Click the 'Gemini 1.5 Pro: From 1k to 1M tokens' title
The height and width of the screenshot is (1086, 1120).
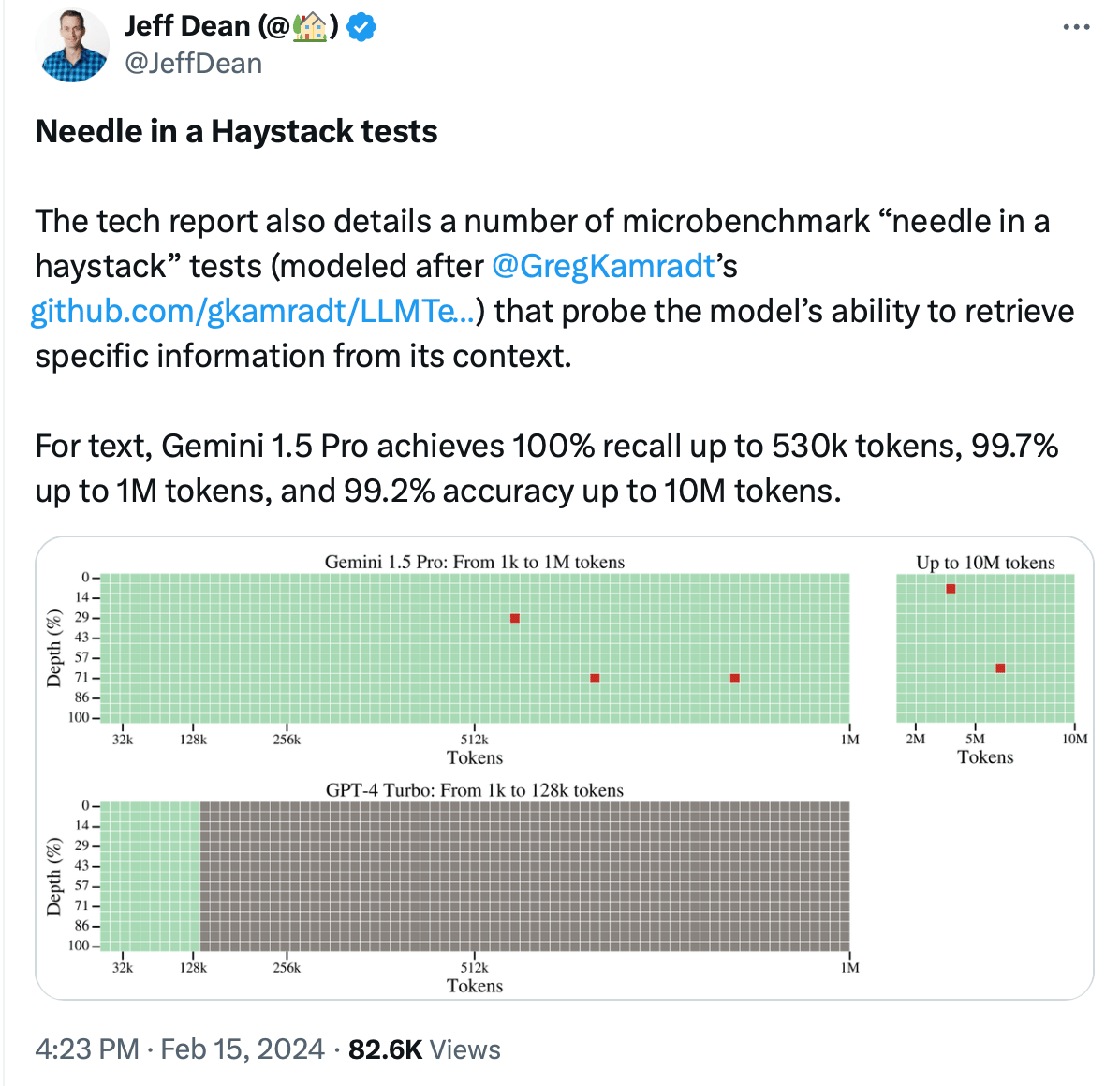click(x=474, y=562)
